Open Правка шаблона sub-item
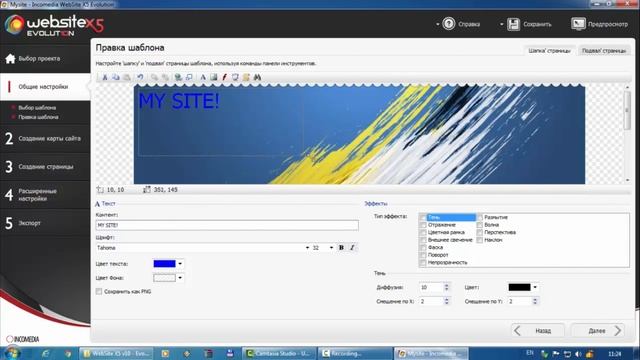640x360 pixels. point(38,117)
